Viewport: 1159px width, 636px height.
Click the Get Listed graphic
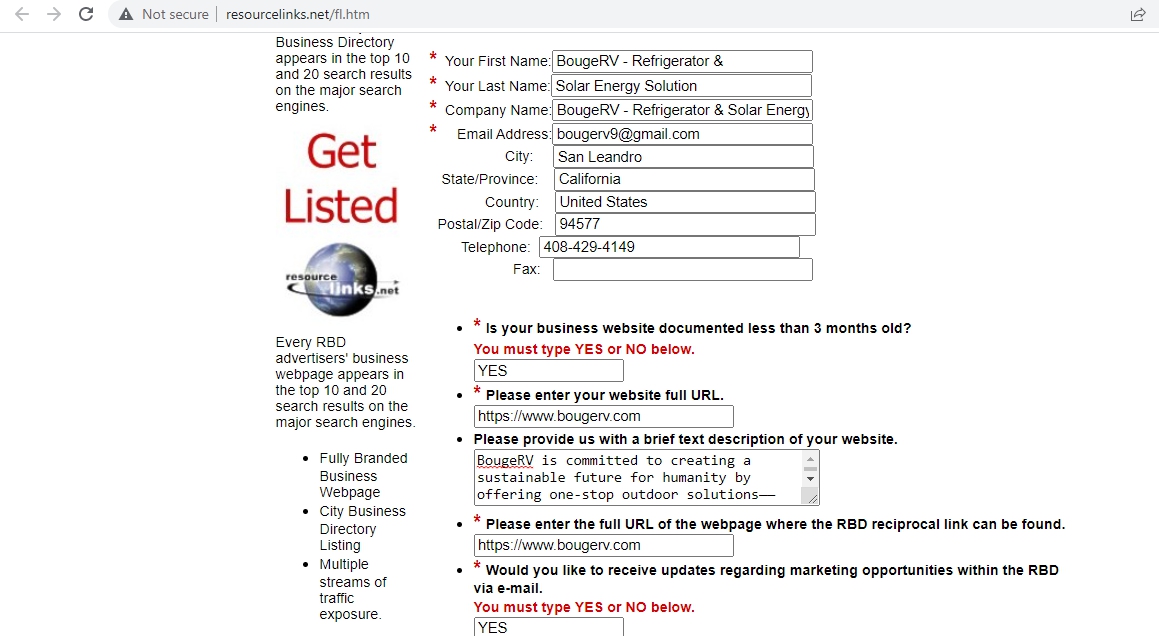(x=341, y=180)
